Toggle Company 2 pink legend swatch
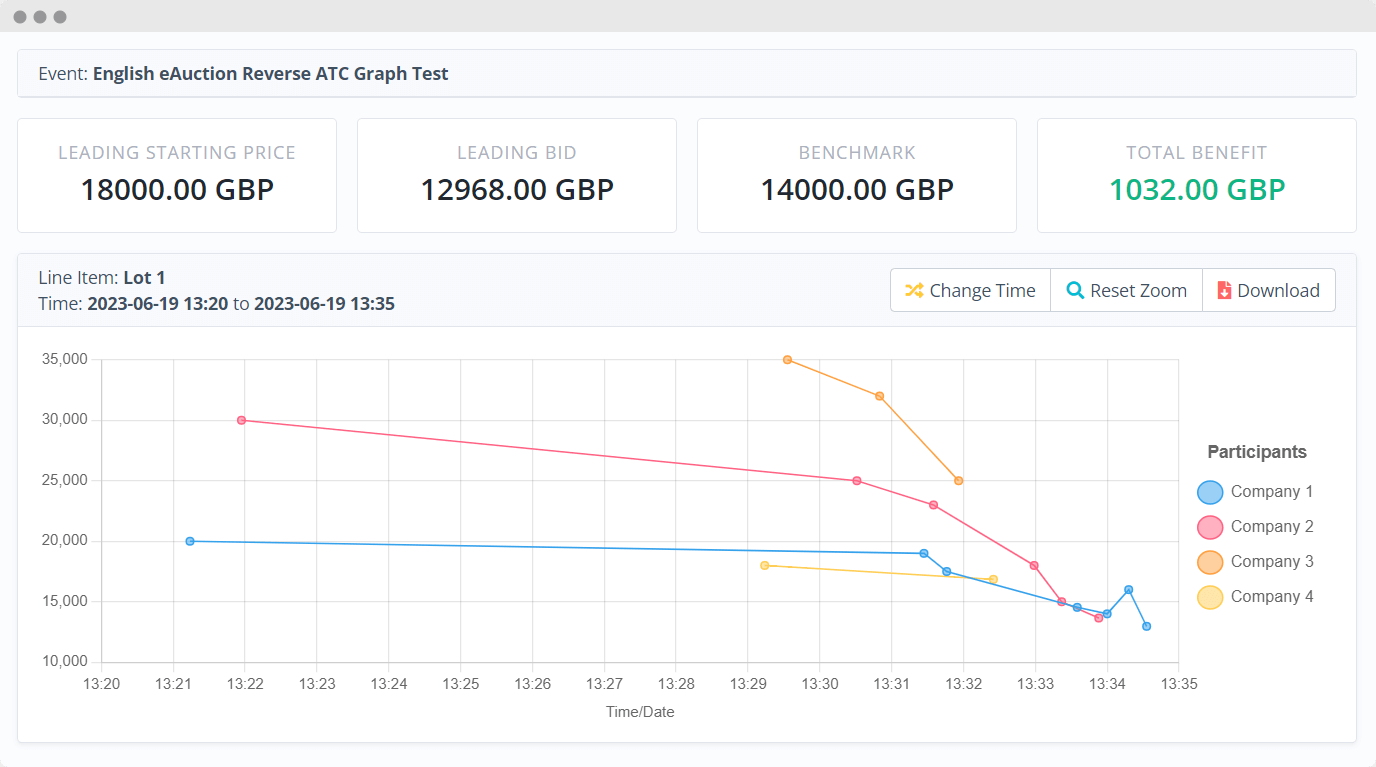This screenshot has height=767, width=1376. [x=1210, y=527]
